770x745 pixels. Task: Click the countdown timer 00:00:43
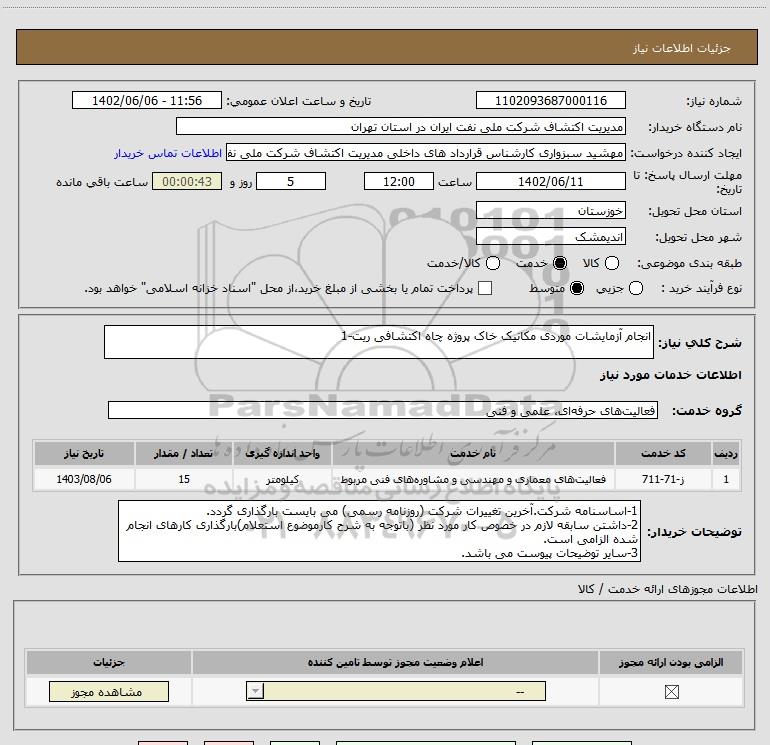coord(187,181)
